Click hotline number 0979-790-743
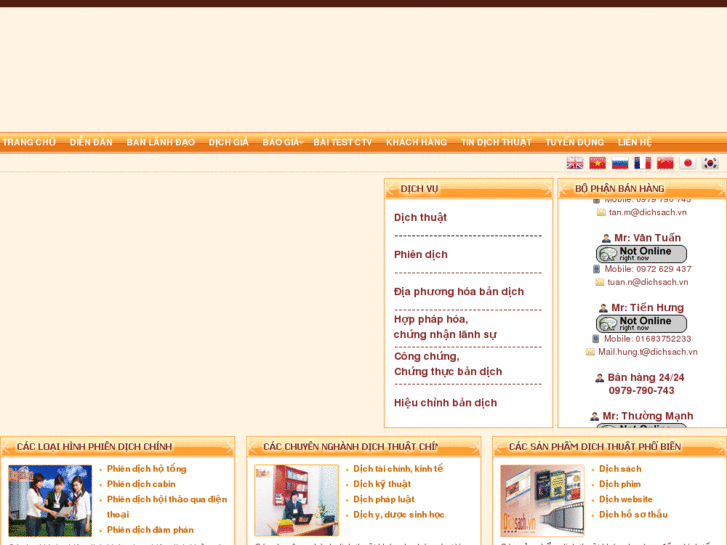 click(x=641, y=391)
